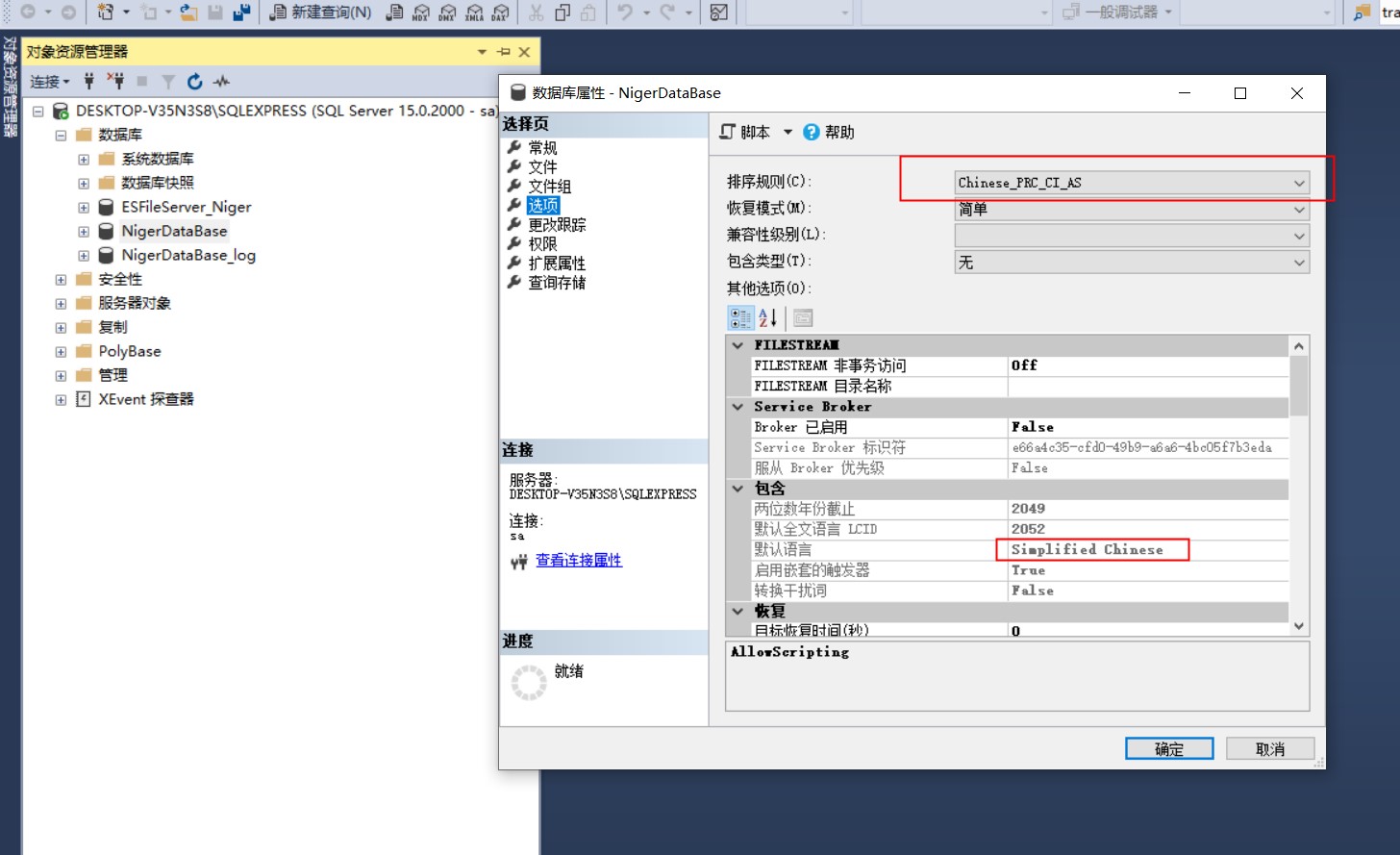Collapse the DESKTOP-V35N3S8\SQLEXPRESS server node
This screenshot has height=855, width=1400.
point(38,112)
